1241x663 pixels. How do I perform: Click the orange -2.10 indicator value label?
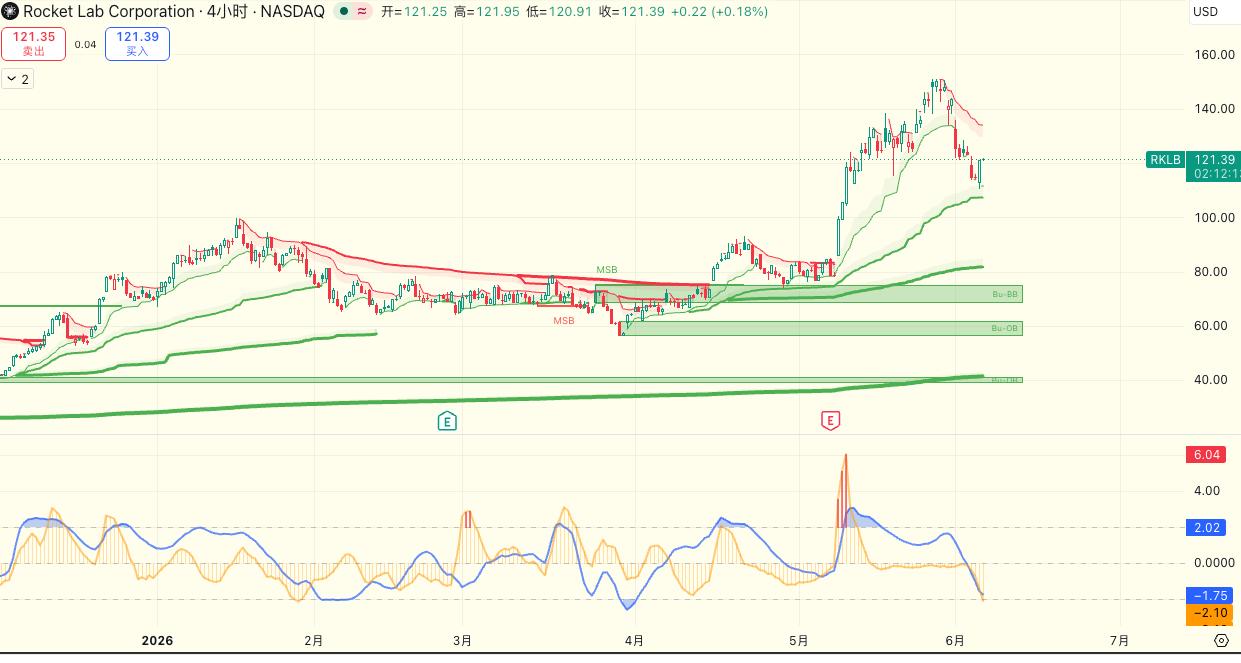tap(1211, 613)
